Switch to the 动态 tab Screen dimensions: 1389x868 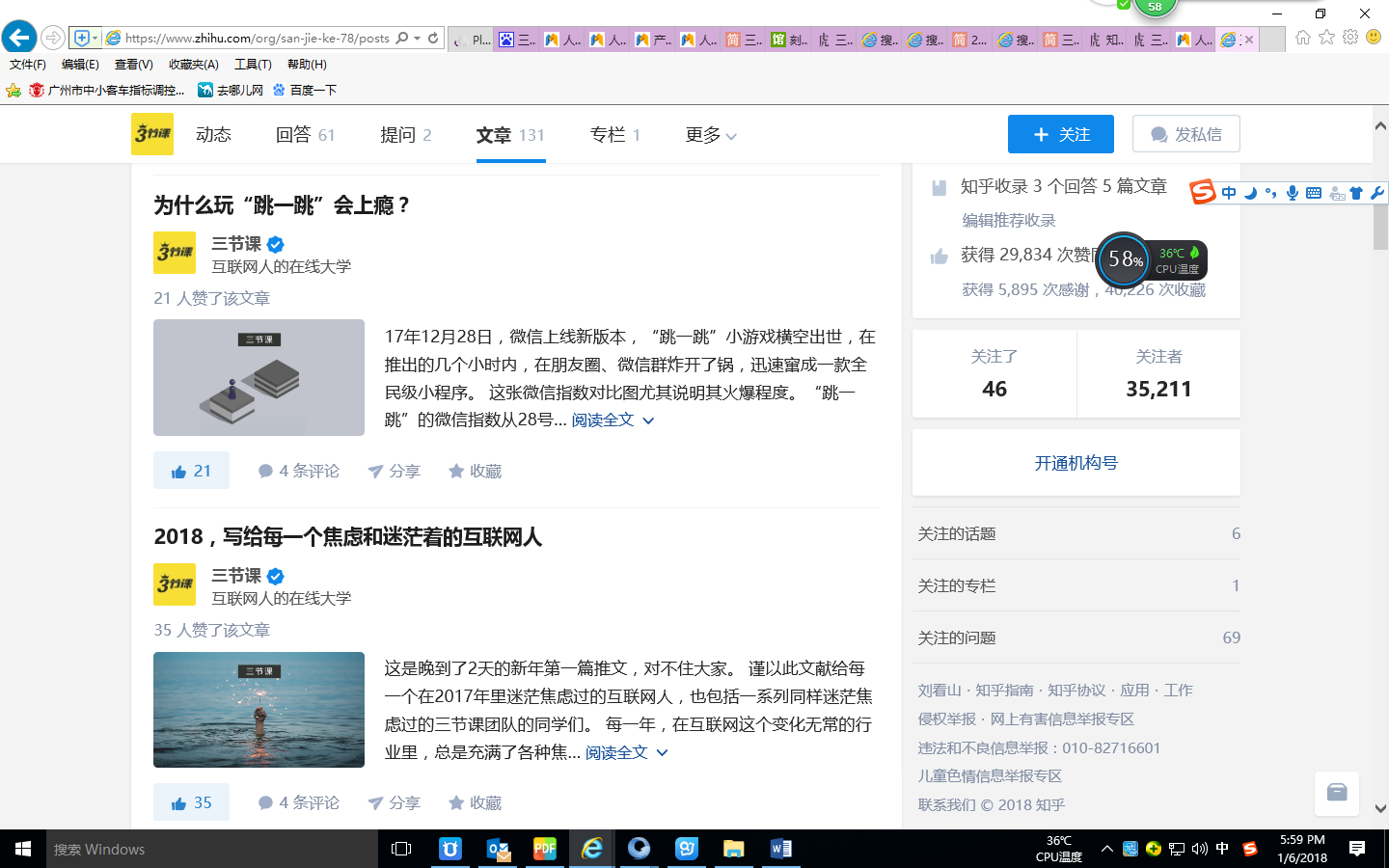tap(213, 135)
